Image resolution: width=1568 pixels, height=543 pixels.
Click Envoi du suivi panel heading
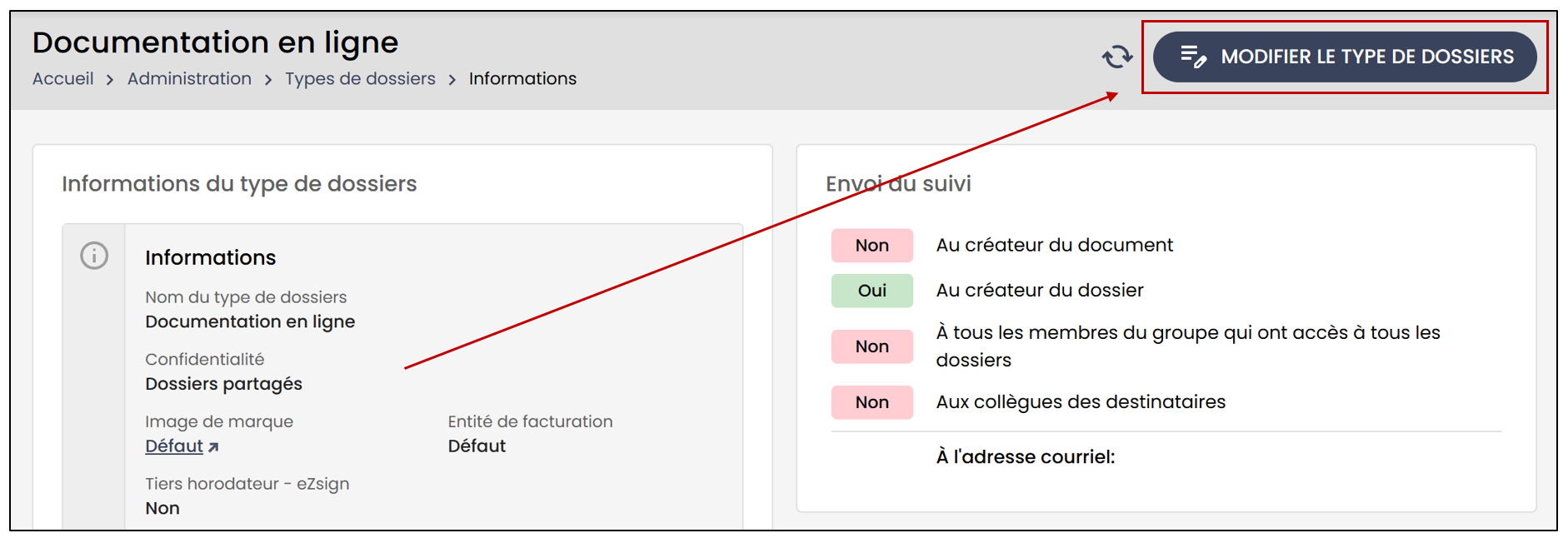tap(898, 184)
